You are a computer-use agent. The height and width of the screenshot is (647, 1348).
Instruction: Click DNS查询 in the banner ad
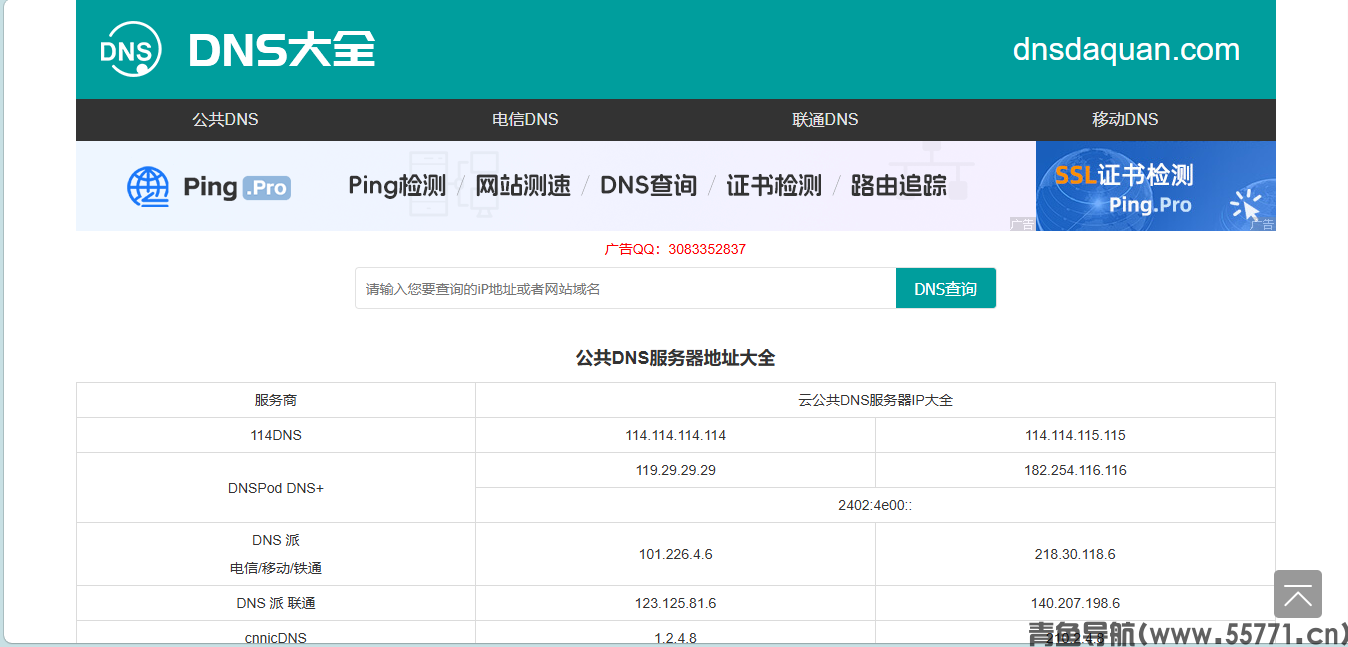click(x=648, y=186)
